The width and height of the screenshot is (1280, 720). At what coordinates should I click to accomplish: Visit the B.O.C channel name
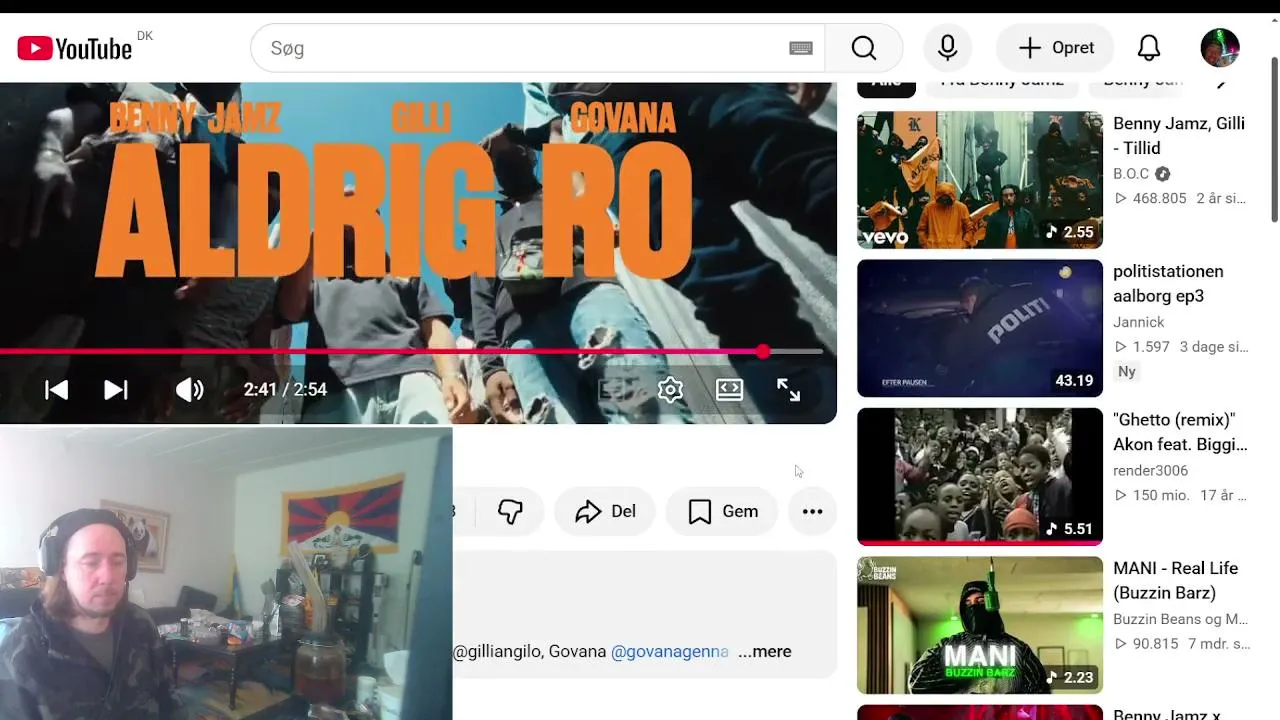(x=1131, y=174)
